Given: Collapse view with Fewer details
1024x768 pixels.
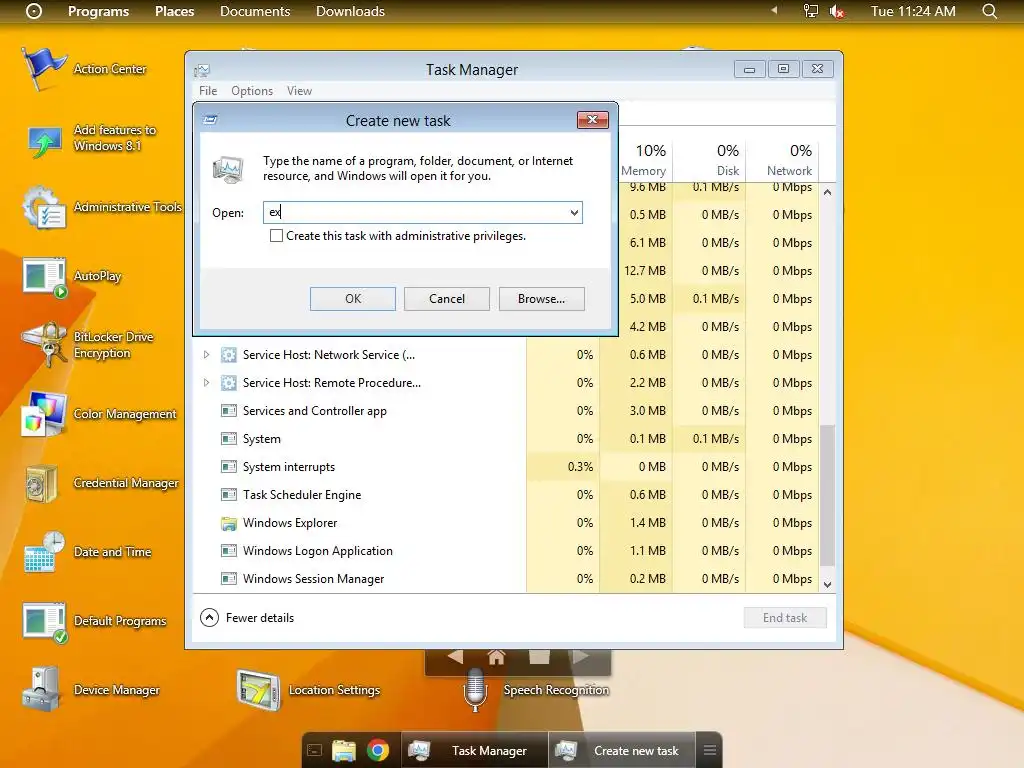Looking at the screenshot, I should [x=247, y=618].
